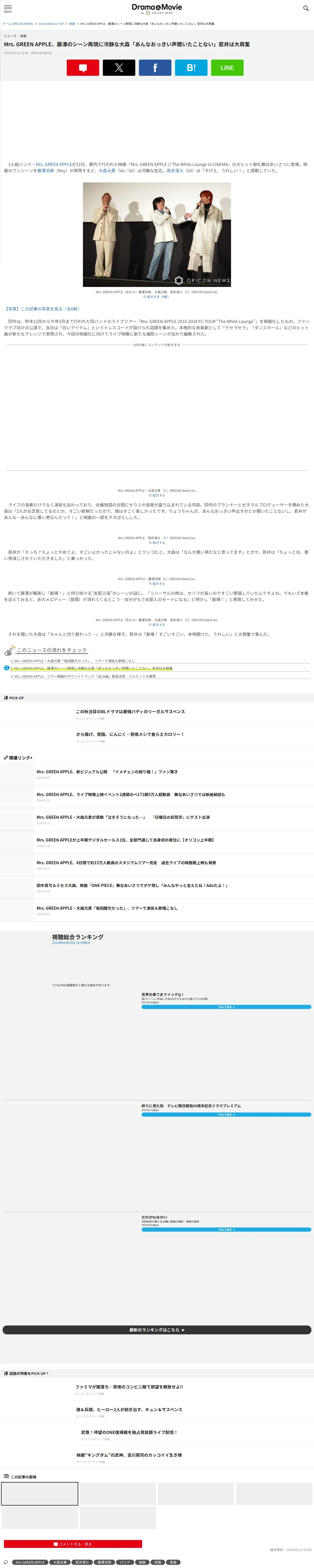Select the 藤澤涼架 tag
This screenshot has height=1568, width=314.
(x=104, y=1562)
